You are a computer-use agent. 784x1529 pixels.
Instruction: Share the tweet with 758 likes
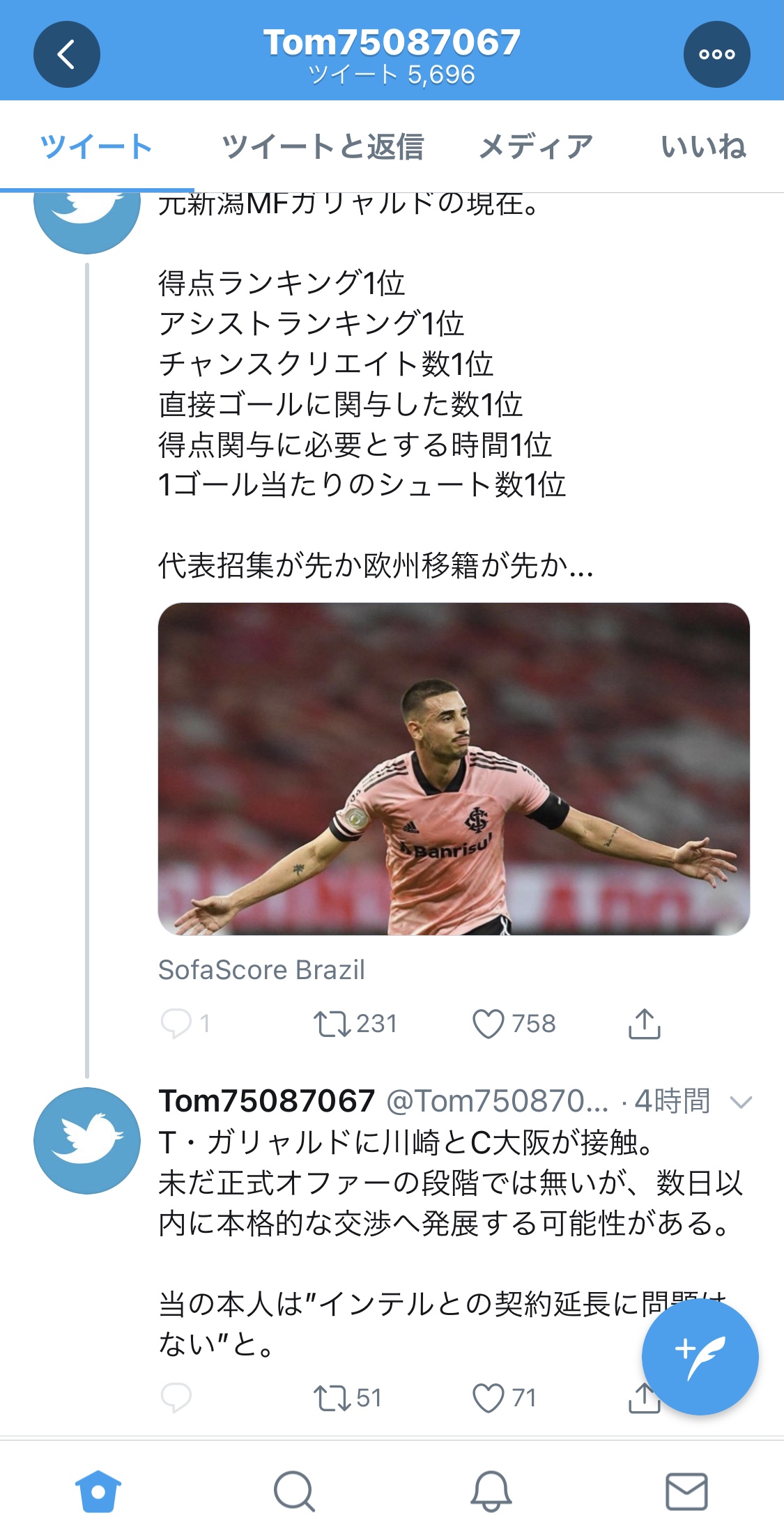tap(644, 1024)
